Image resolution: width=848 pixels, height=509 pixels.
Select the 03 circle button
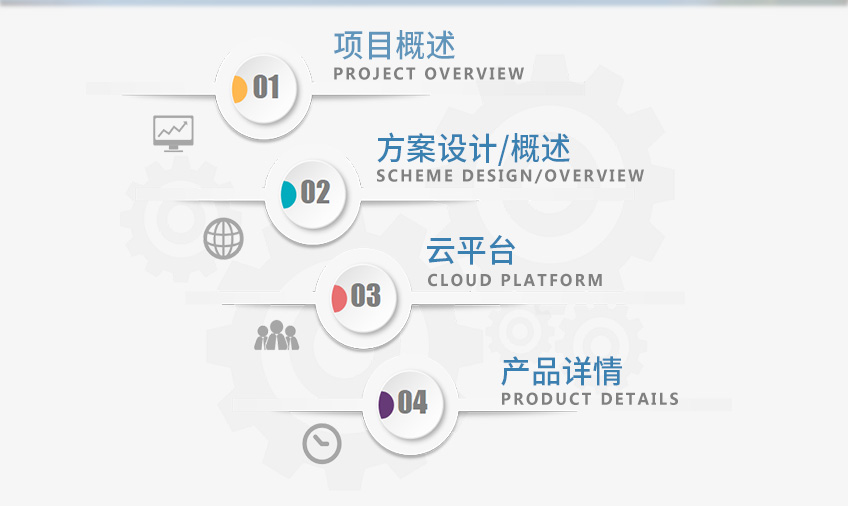[363, 298]
